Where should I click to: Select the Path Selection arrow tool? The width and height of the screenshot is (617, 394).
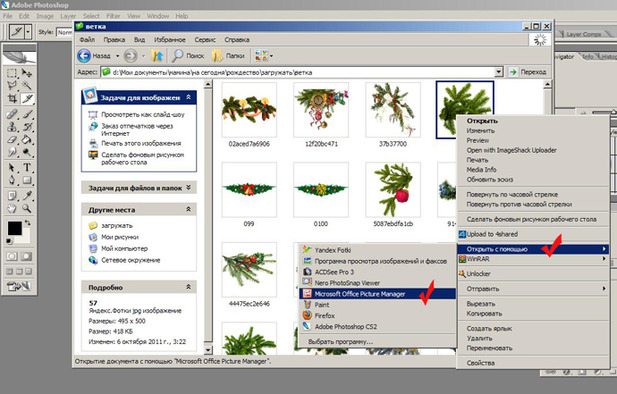tap(12, 168)
